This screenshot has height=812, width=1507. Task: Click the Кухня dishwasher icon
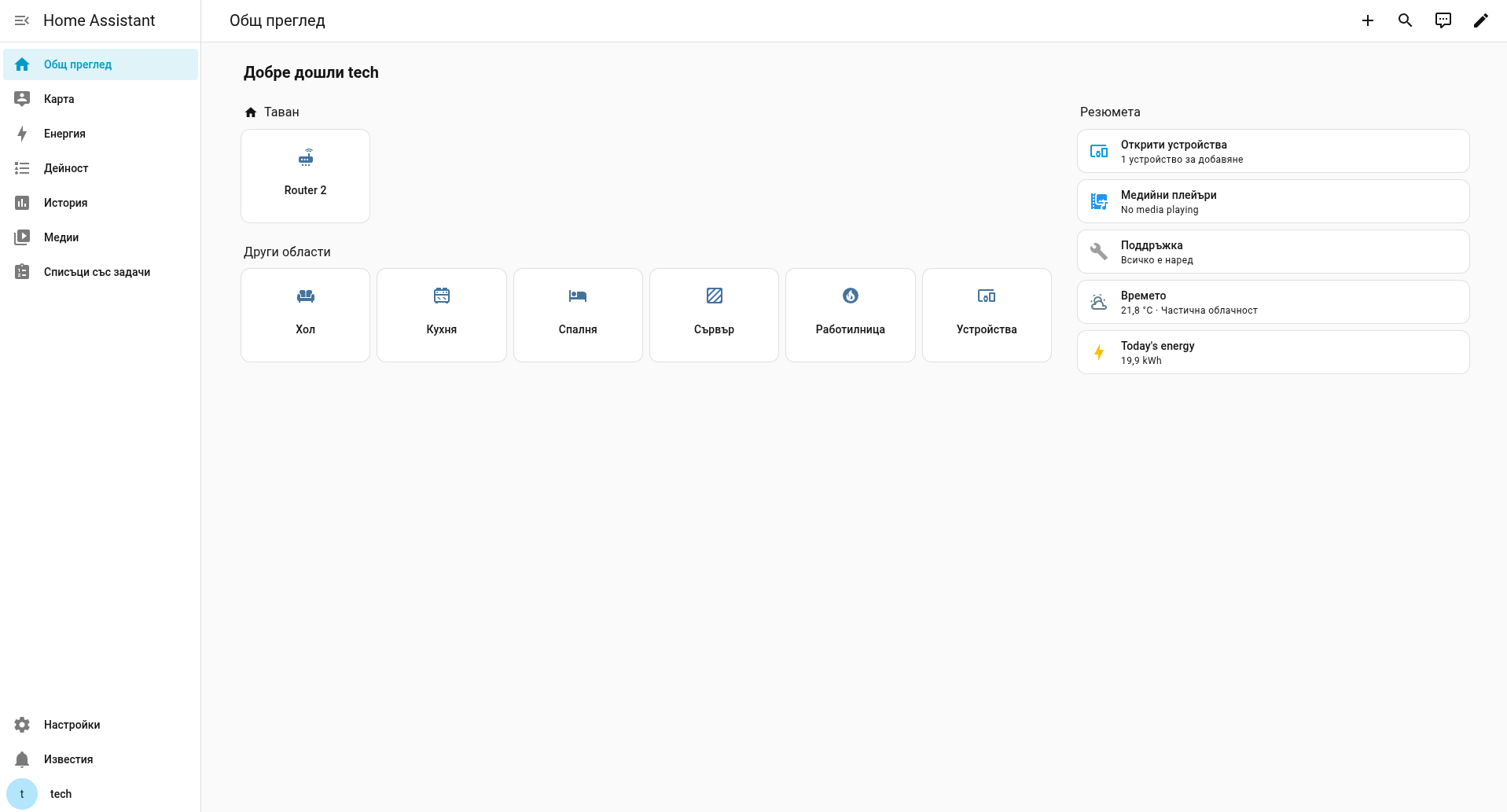pos(442,296)
